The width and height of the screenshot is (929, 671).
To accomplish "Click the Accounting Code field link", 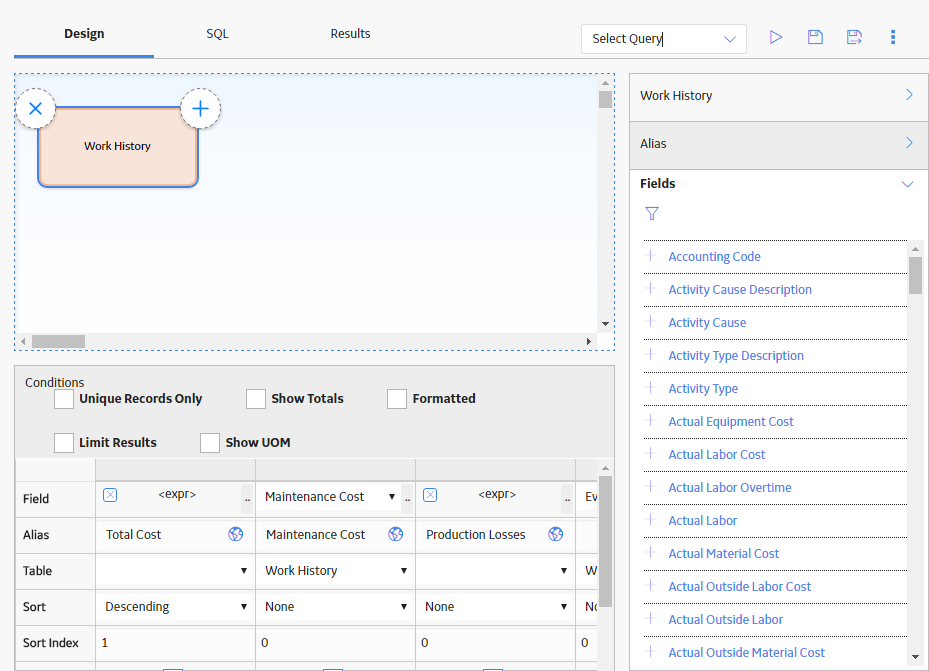I will coord(715,257).
